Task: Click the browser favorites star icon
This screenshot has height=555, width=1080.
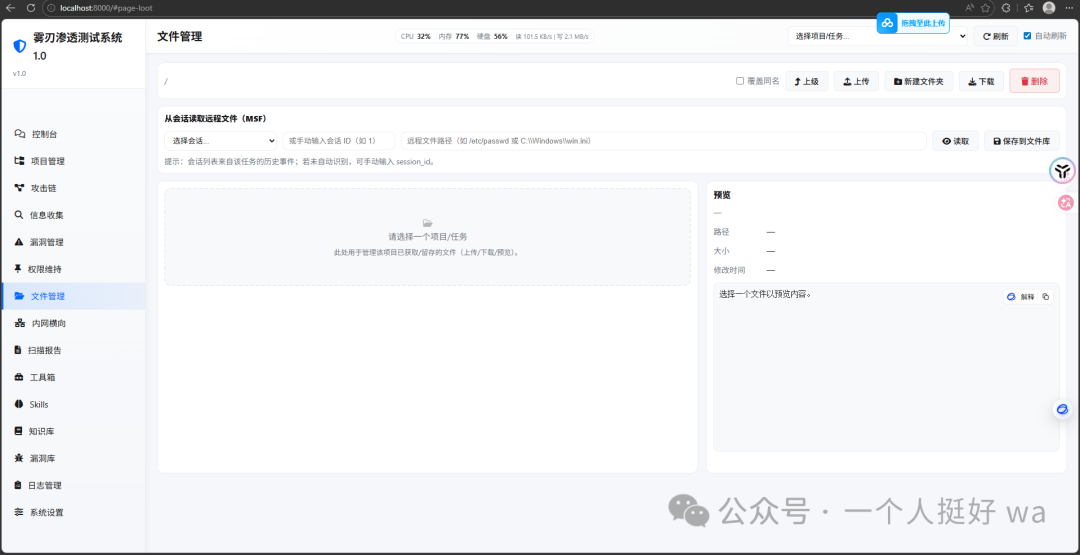Action: pyautogui.click(x=986, y=8)
